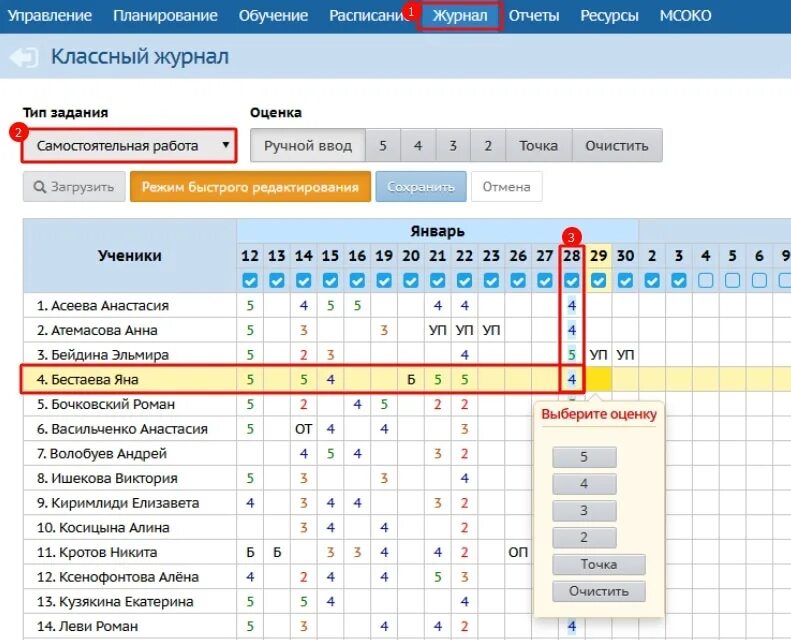The image size is (791, 640).
Task: Choose grade 3 in the Оценка toolbar
Action: click(x=453, y=146)
